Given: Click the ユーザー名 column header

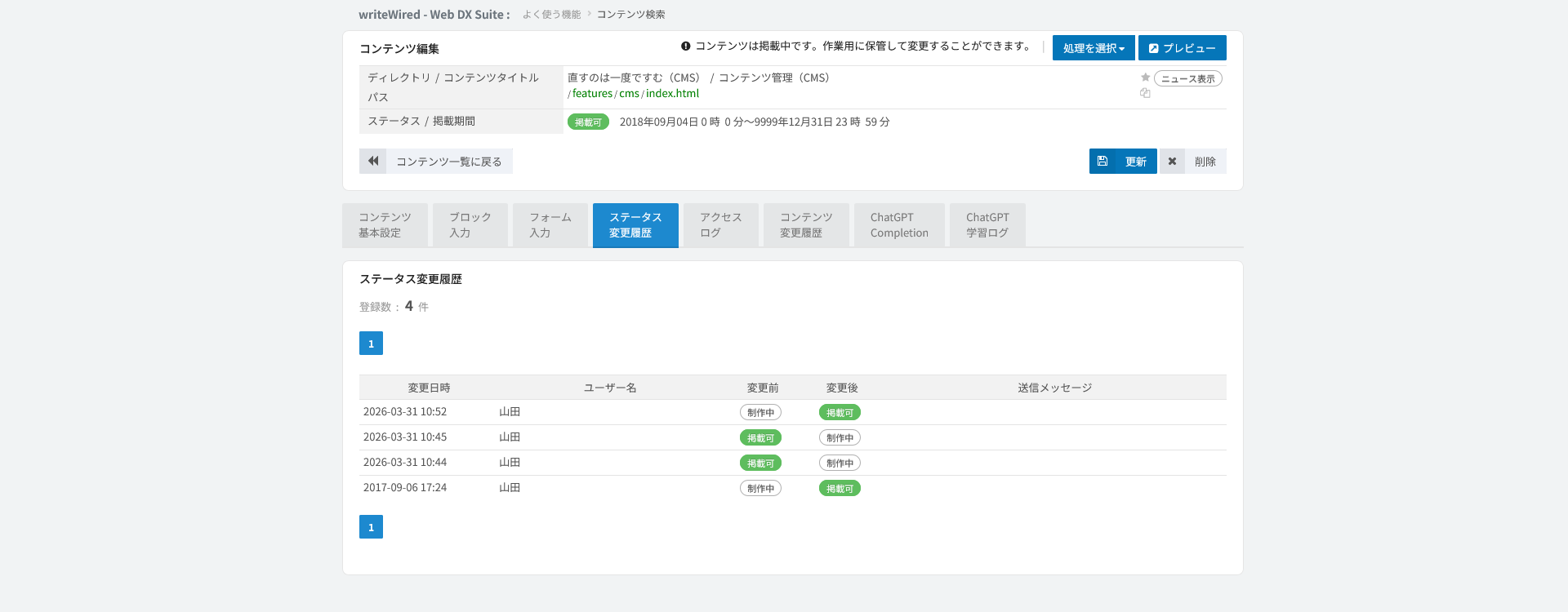Looking at the screenshot, I should click(x=610, y=388).
